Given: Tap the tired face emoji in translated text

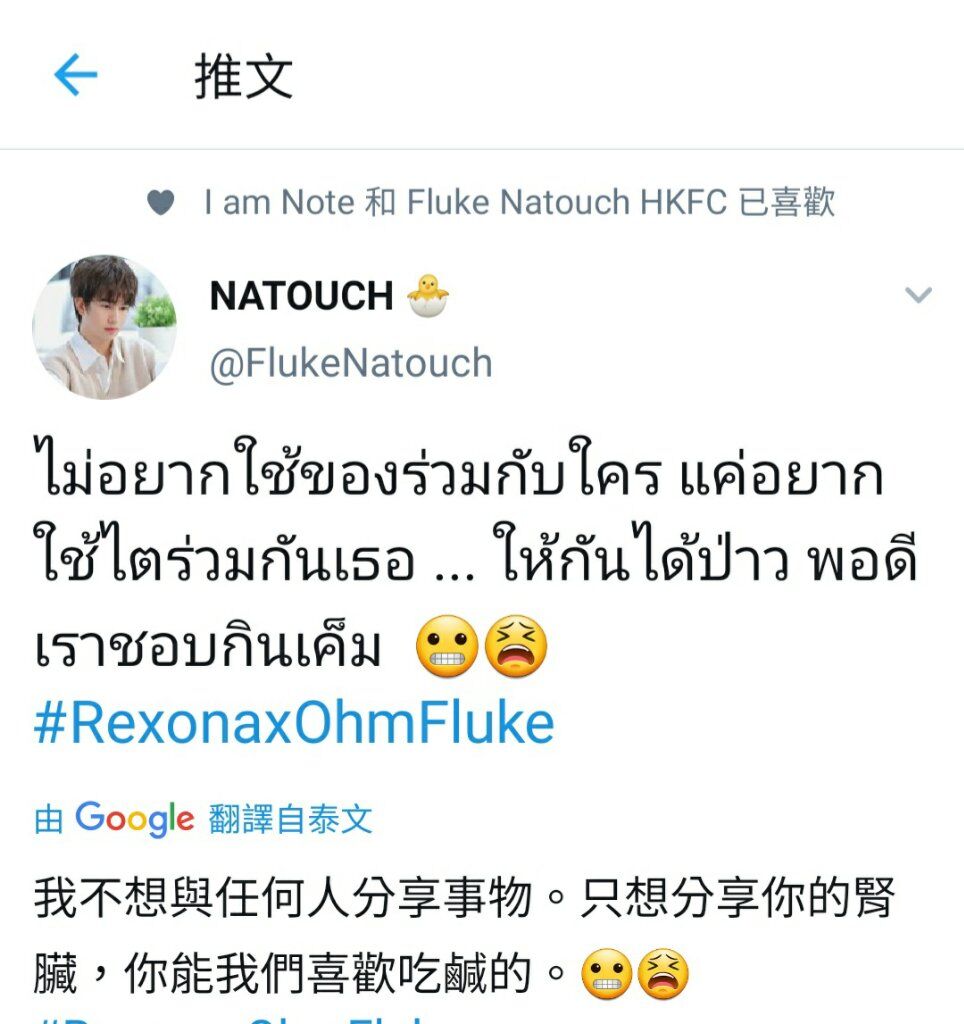Looking at the screenshot, I should (x=662, y=974).
